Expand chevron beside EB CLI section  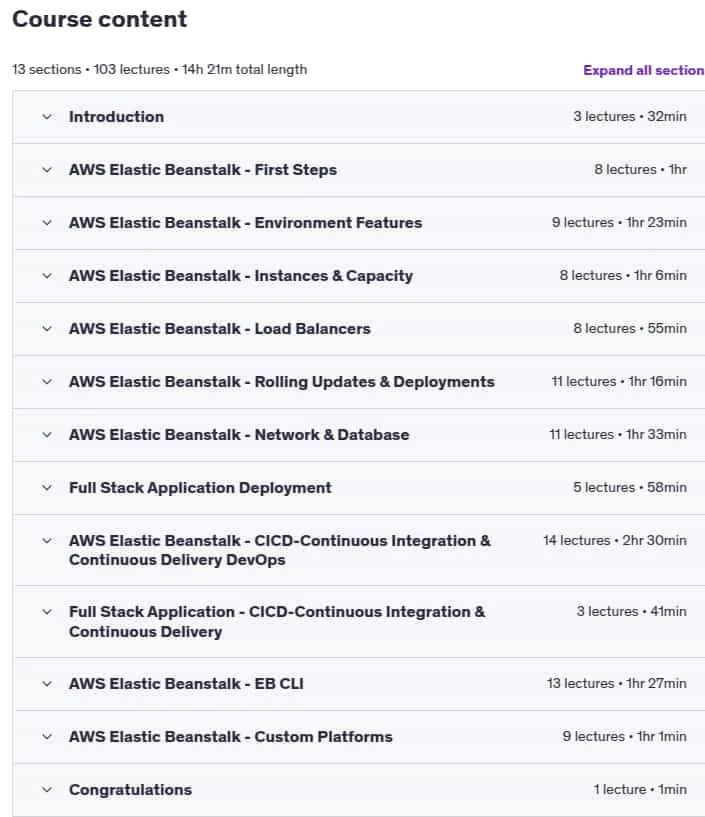point(47,684)
